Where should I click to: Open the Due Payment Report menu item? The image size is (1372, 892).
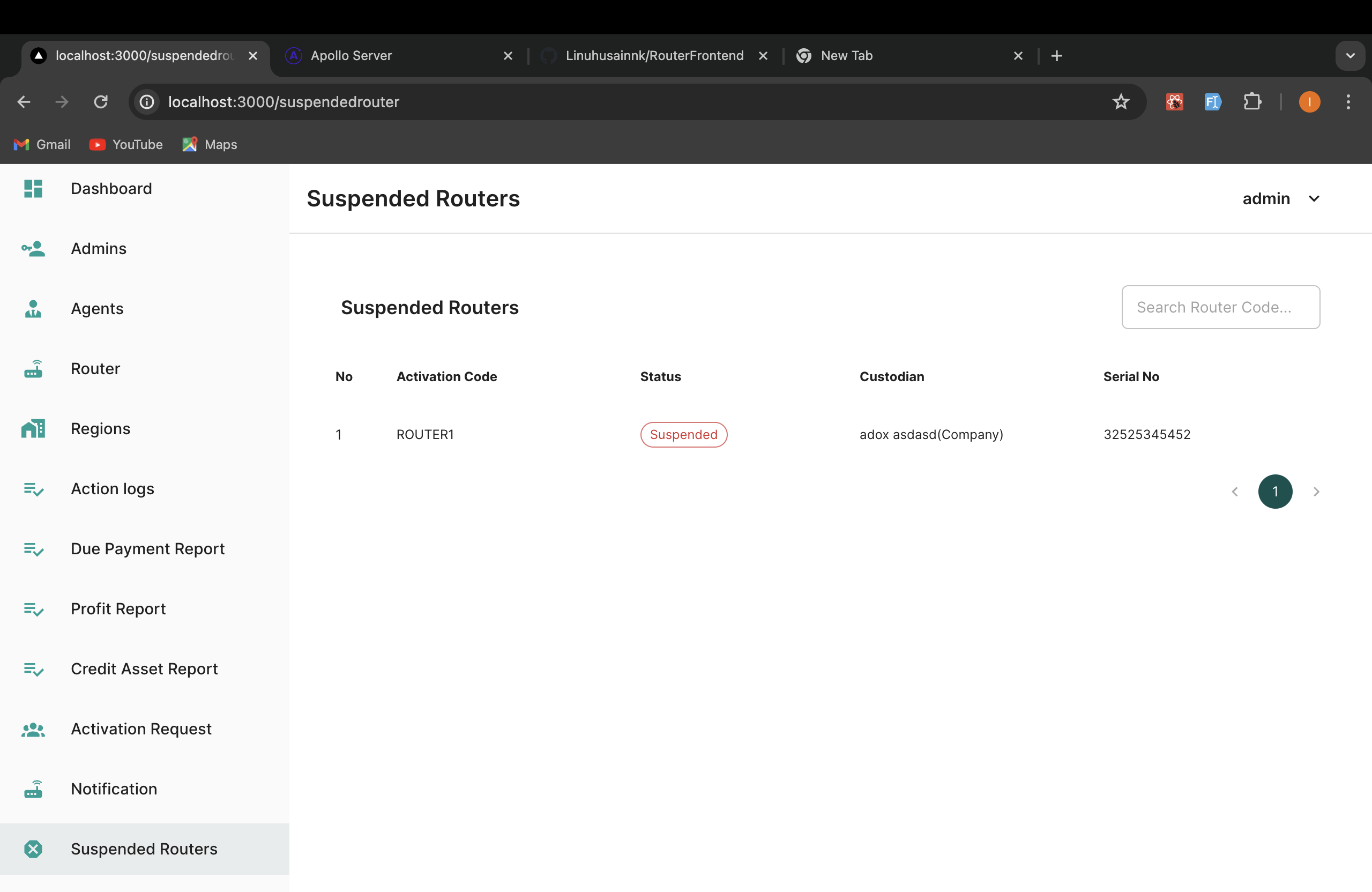[x=147, y=549]
